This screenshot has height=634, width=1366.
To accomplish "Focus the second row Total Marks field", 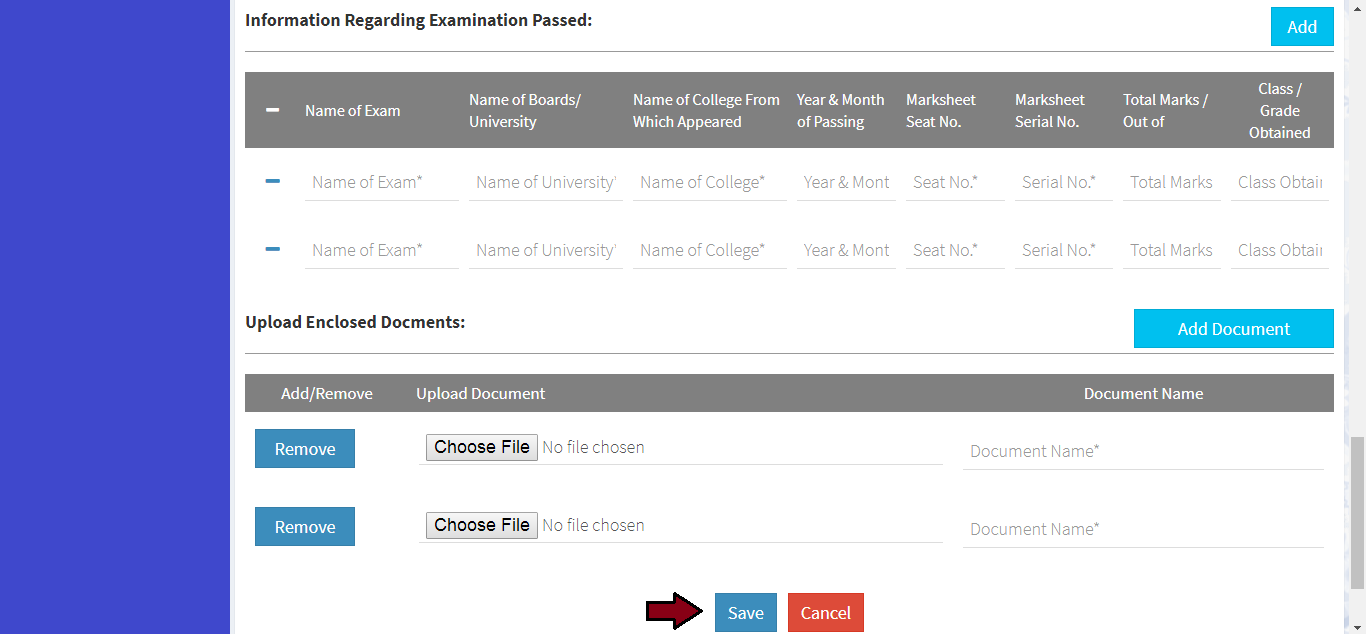I will [1171, 250].
